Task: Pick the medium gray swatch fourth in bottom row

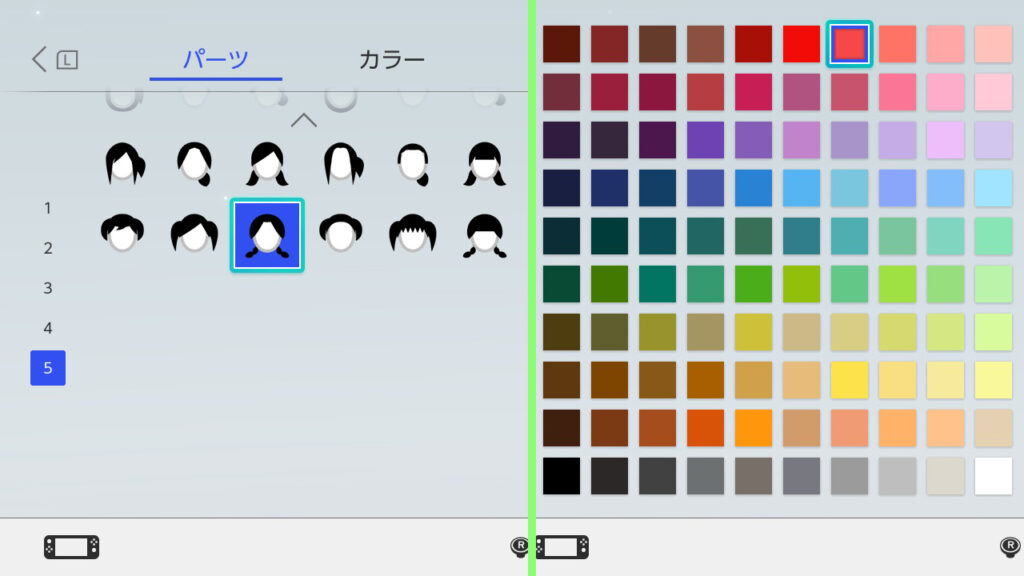Action: [705, 476]
